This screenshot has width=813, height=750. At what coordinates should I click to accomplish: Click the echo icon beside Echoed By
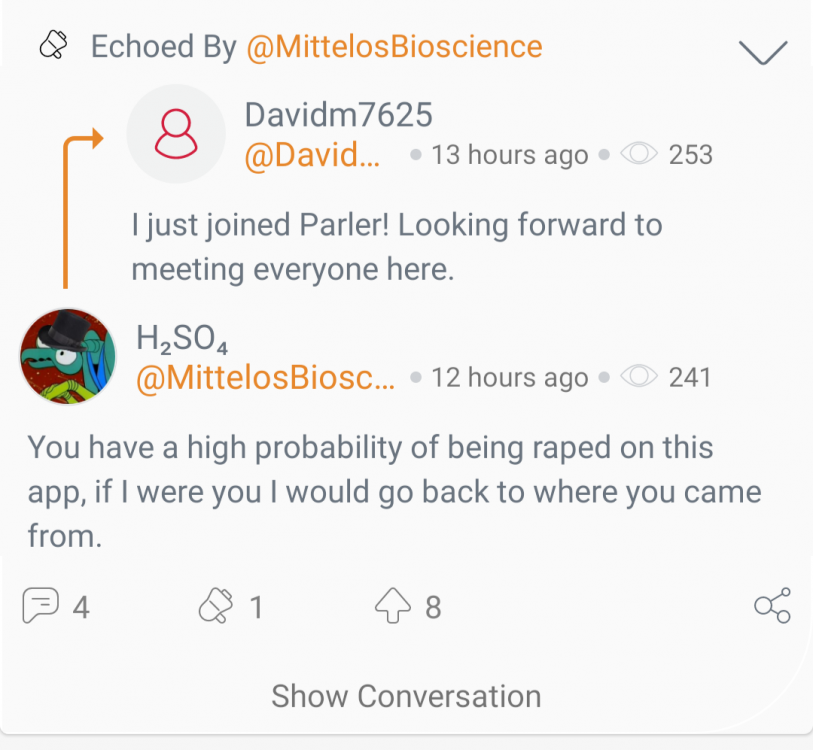pyautogui.click(x=52, y=46)
